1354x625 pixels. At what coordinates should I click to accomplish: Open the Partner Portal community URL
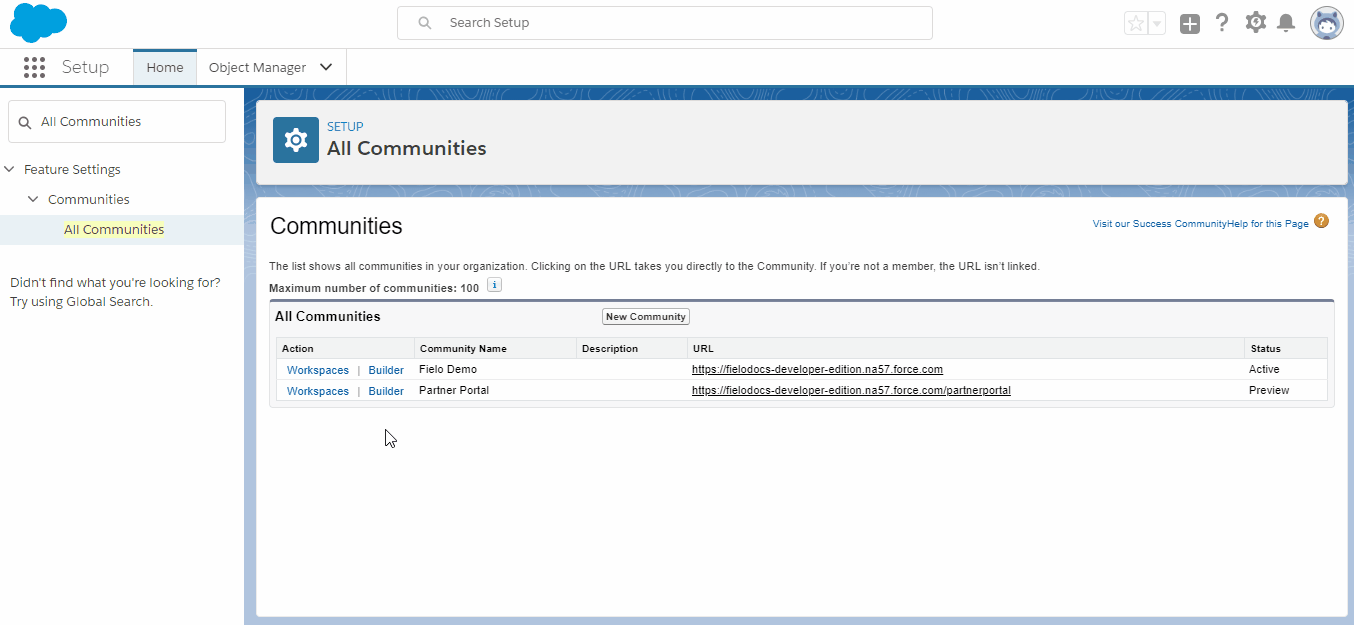tap(851, 390)
